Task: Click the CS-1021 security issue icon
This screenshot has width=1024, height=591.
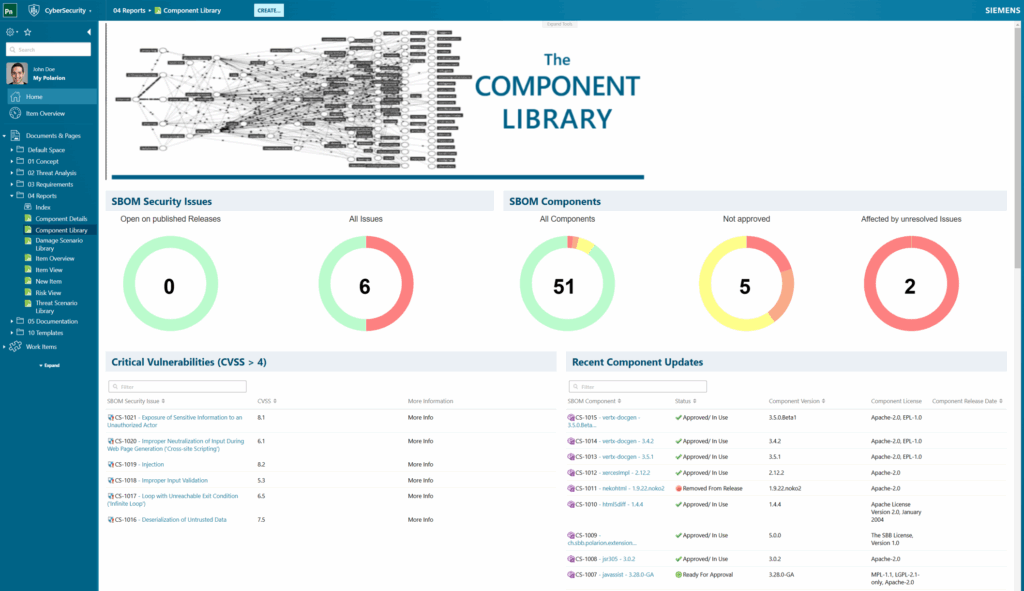Action: coord(111,417)
